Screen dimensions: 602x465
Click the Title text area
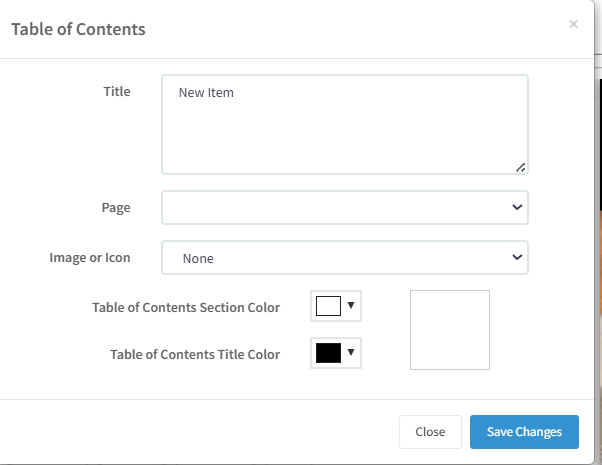pos(344,130)
